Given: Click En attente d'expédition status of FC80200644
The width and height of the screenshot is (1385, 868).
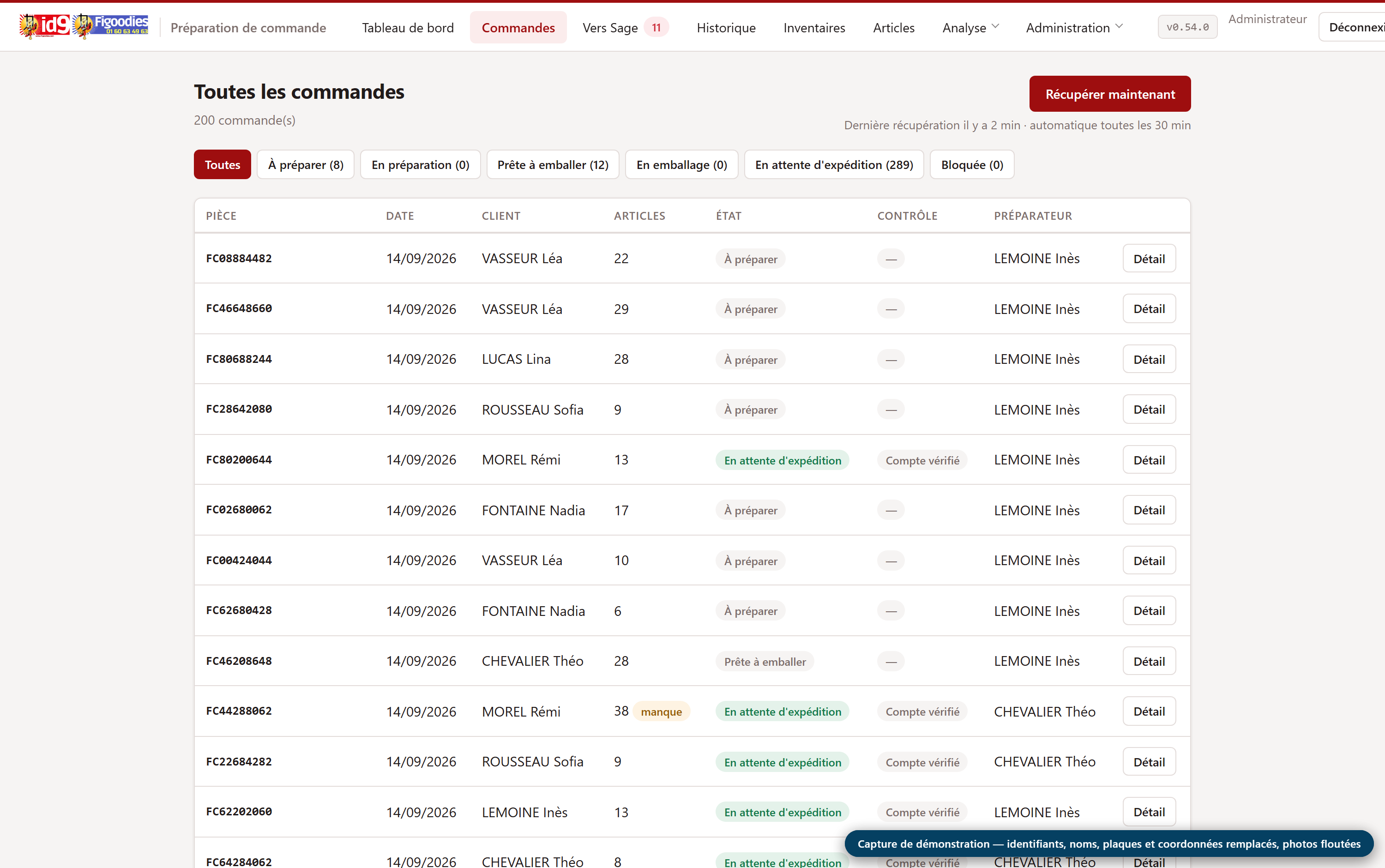Looking at the screenshot, I should (783, 460).
